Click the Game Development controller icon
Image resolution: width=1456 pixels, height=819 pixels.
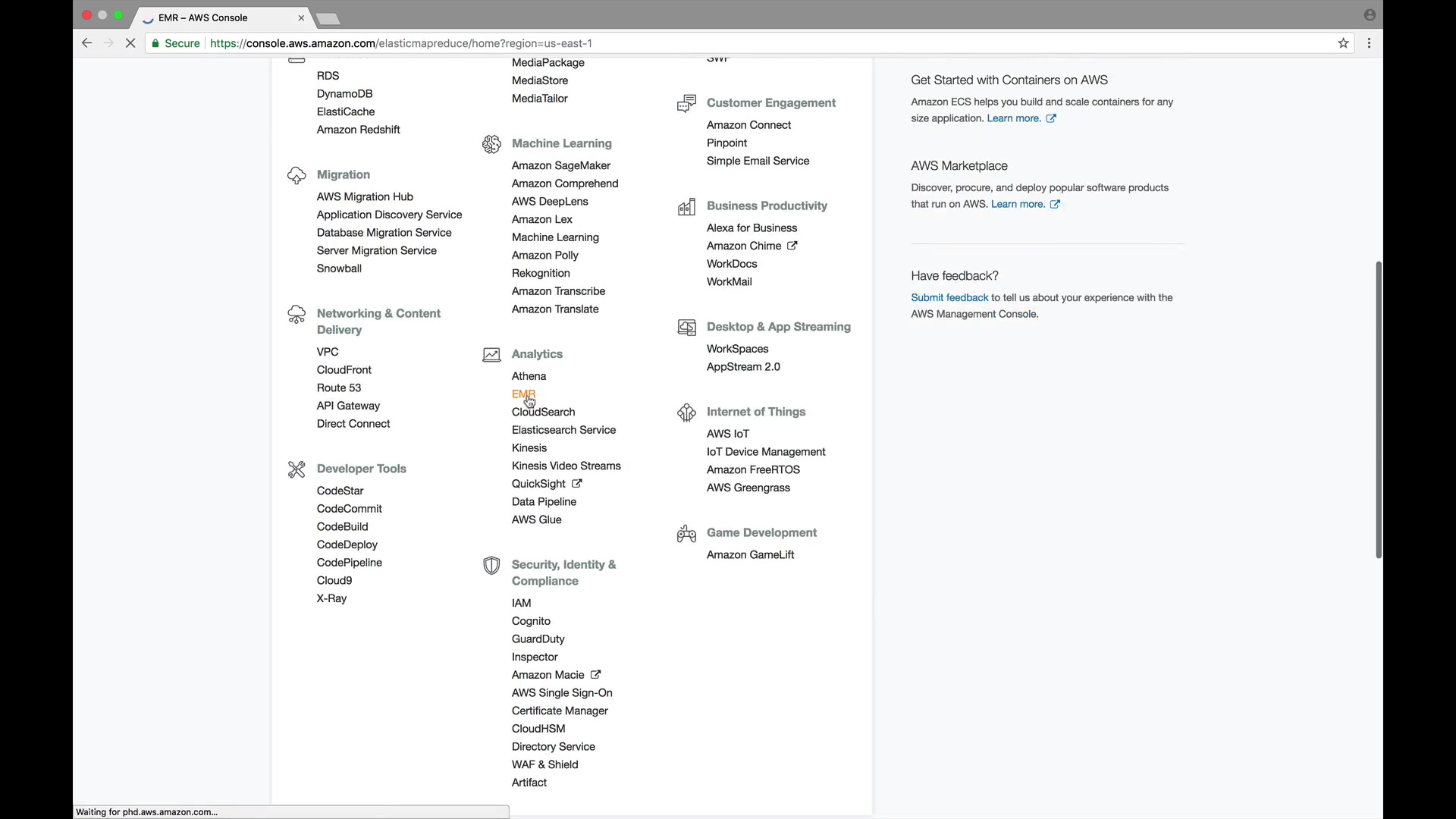coord(686,534)
